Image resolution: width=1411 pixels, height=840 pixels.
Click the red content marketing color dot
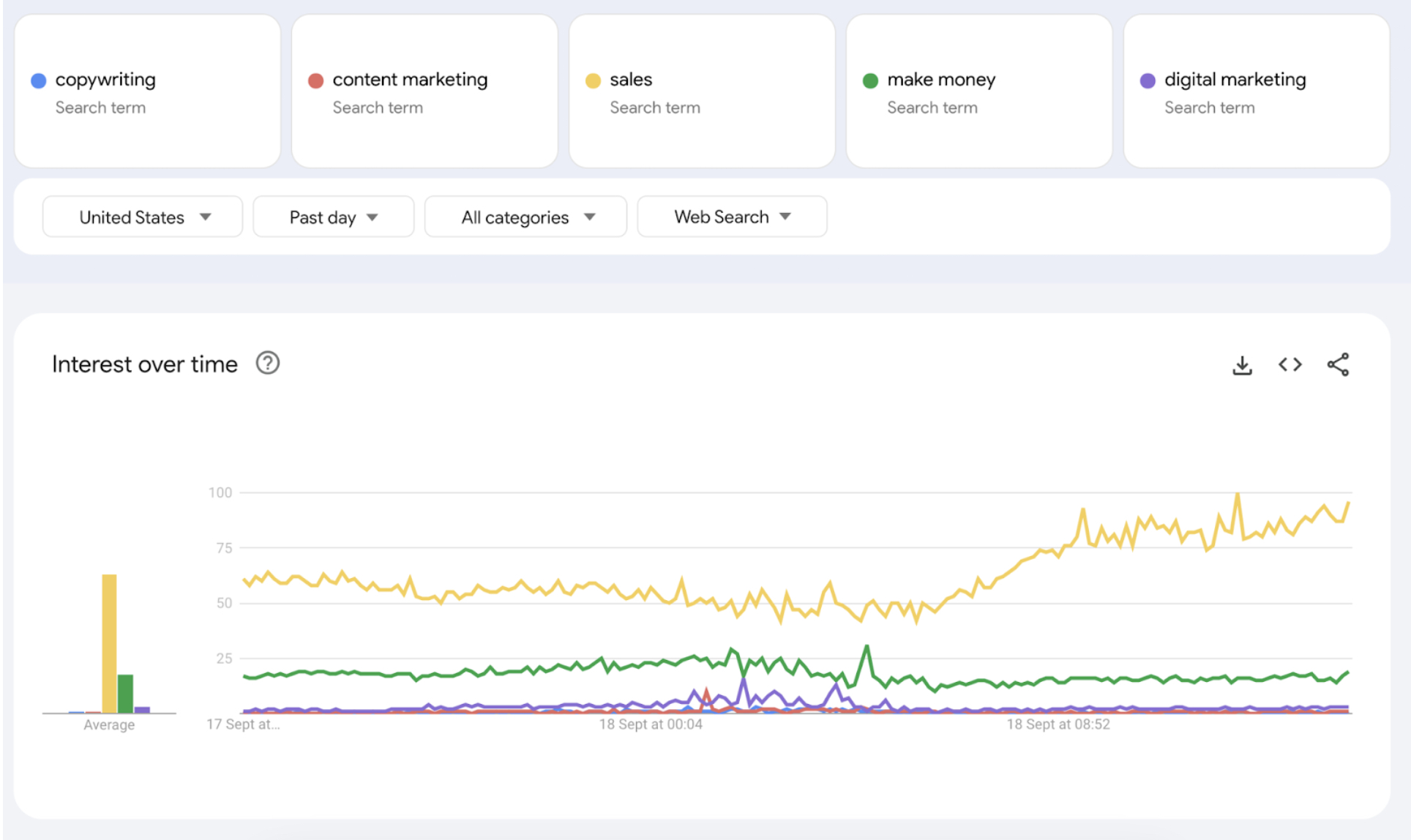316,80
